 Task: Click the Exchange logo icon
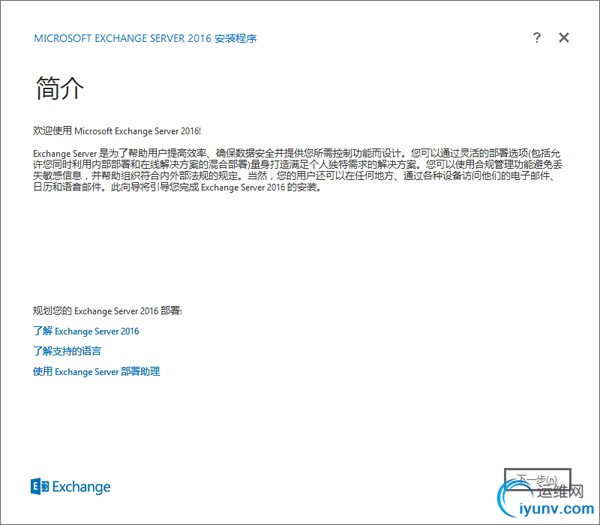pyautogui.click(x=40, y=487)
